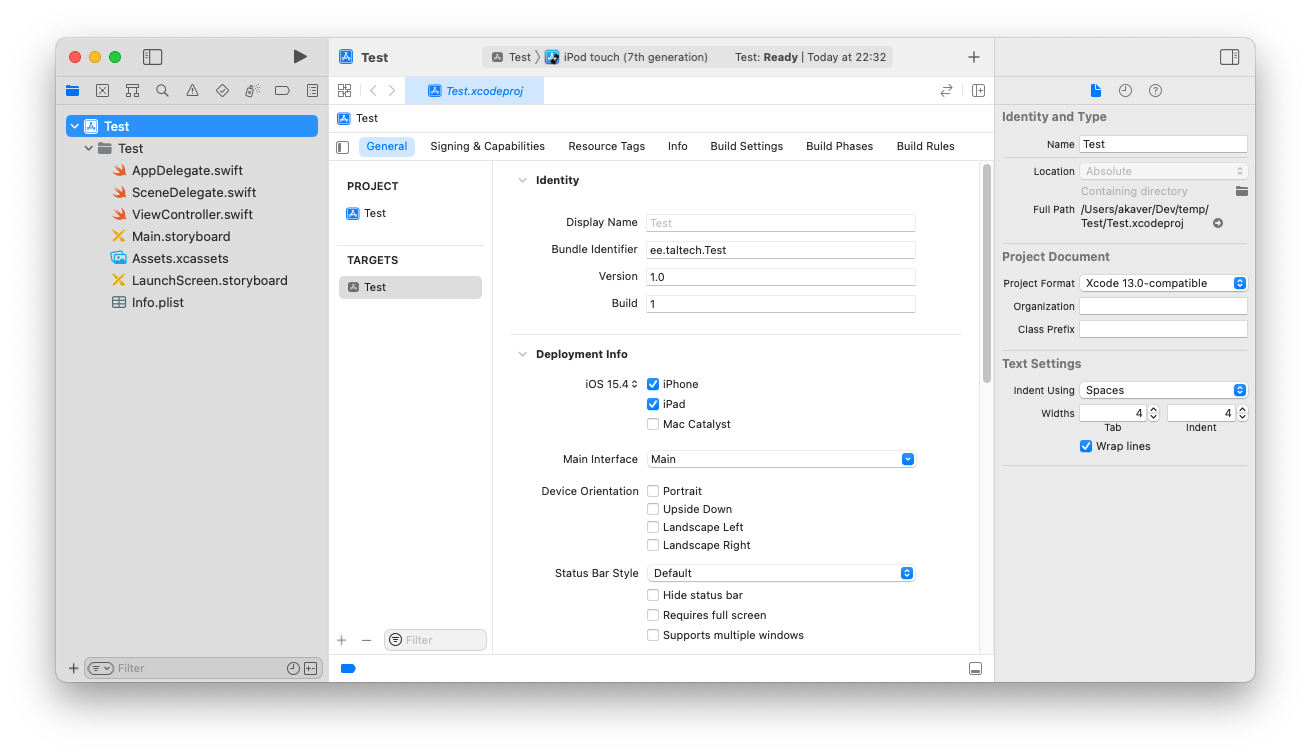The width and height of the screenshot is (1311, 756).
Task: Check Landscape Left orientation
Action: pos(653,527)
